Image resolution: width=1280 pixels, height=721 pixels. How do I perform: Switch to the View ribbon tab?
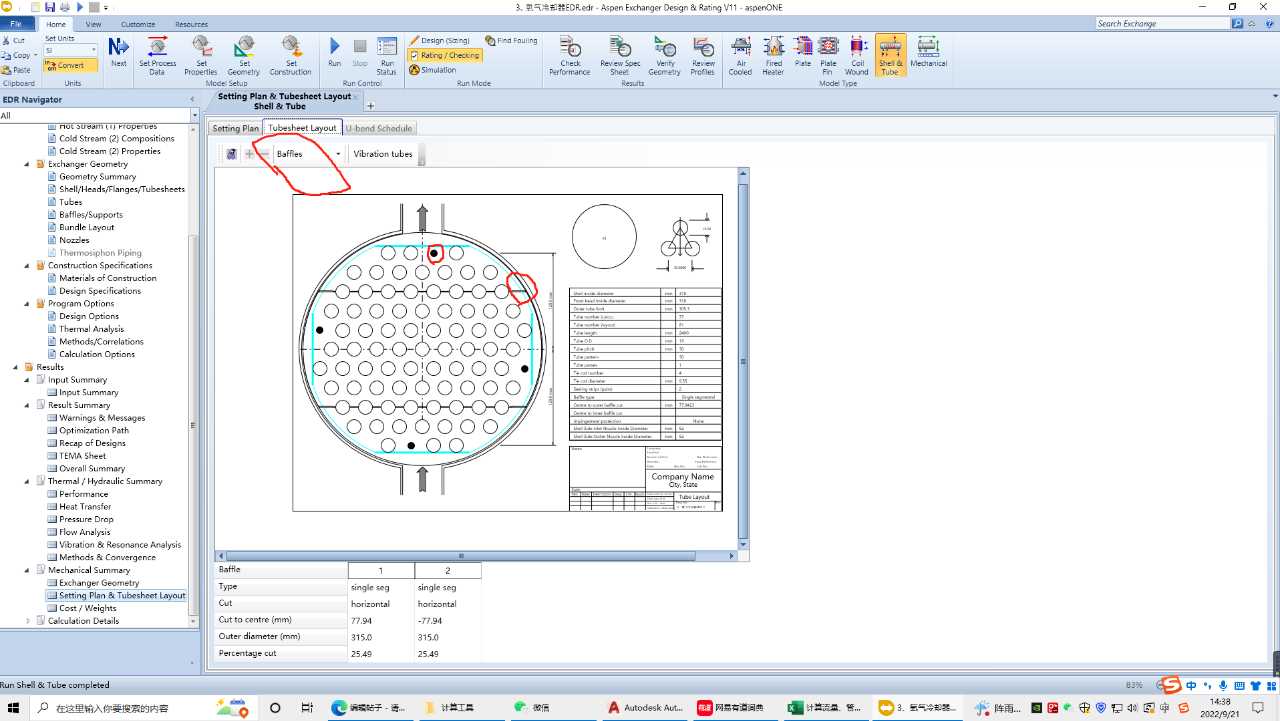tap(93, 24)
